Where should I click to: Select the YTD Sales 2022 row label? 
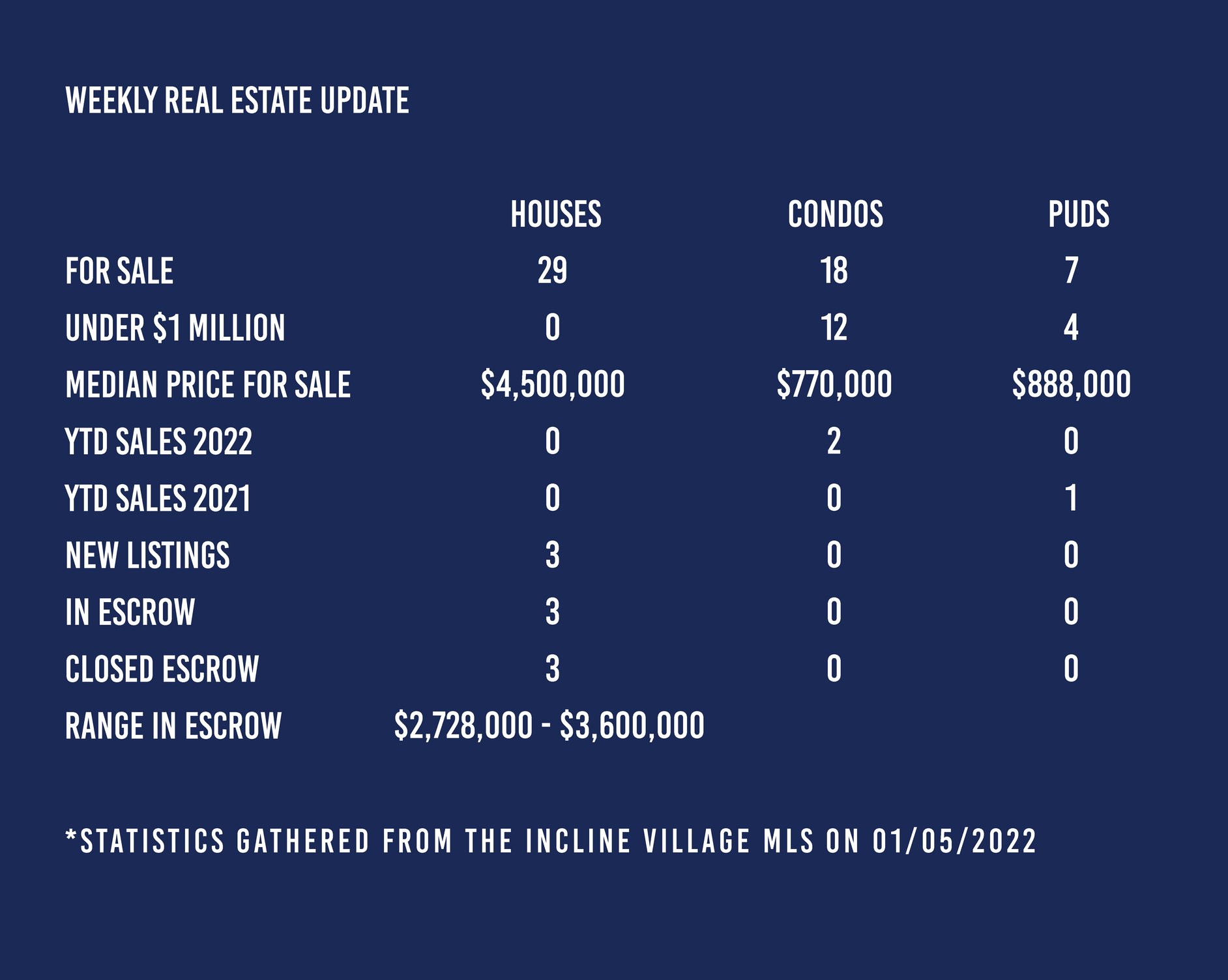point(158,442)
